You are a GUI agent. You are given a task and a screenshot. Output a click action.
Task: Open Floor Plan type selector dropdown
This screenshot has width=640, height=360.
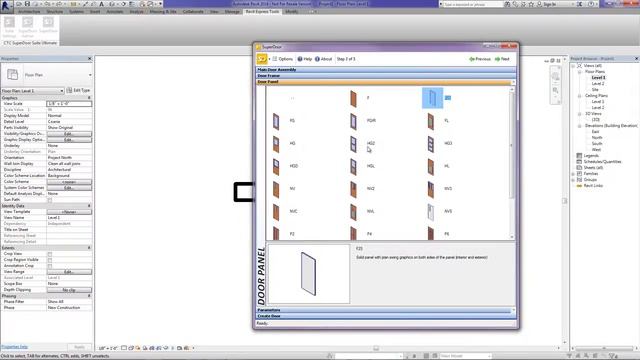[90, 75]
